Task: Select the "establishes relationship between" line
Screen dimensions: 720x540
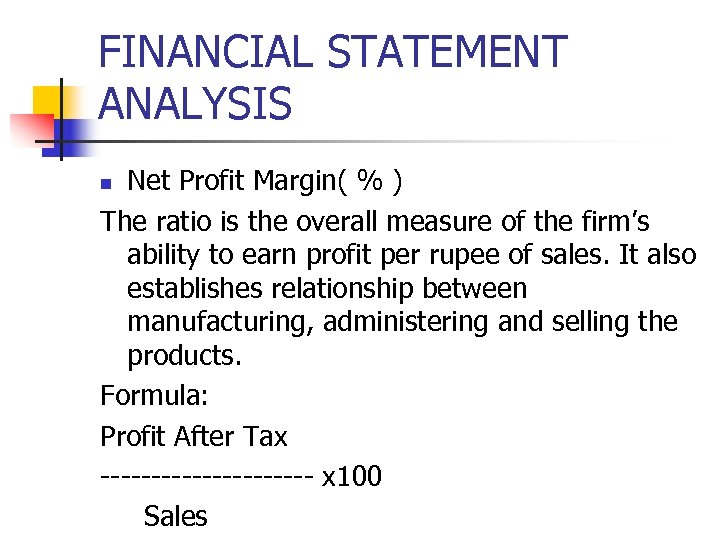Action: pyautogui.click(x=326, y=289)
